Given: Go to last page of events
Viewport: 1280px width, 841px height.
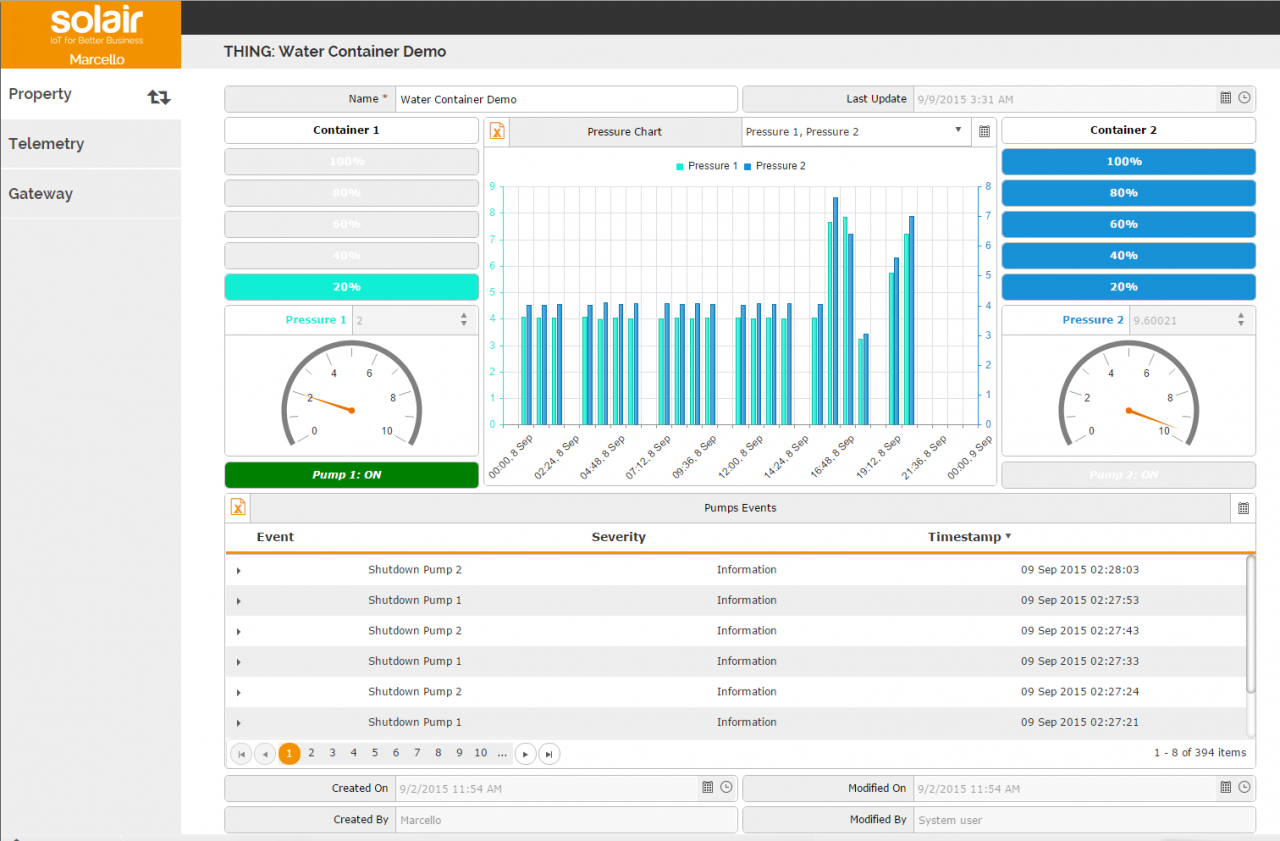Looking at the screenshot, I should 549,754.
